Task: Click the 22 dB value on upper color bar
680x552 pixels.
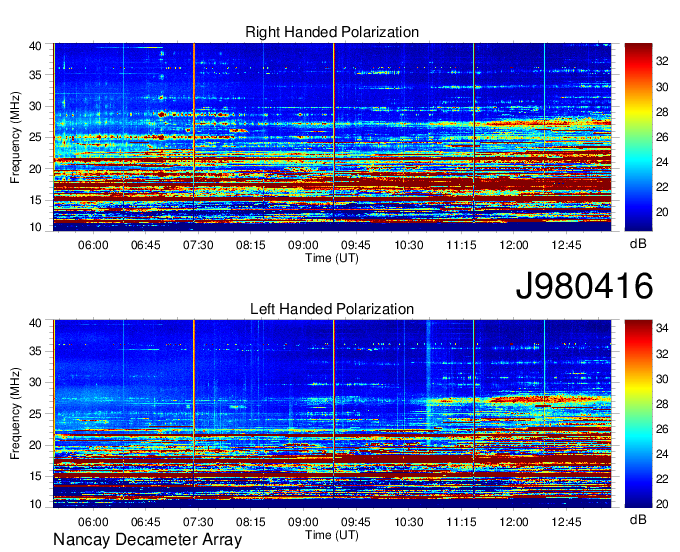Action: click(662, 187)
